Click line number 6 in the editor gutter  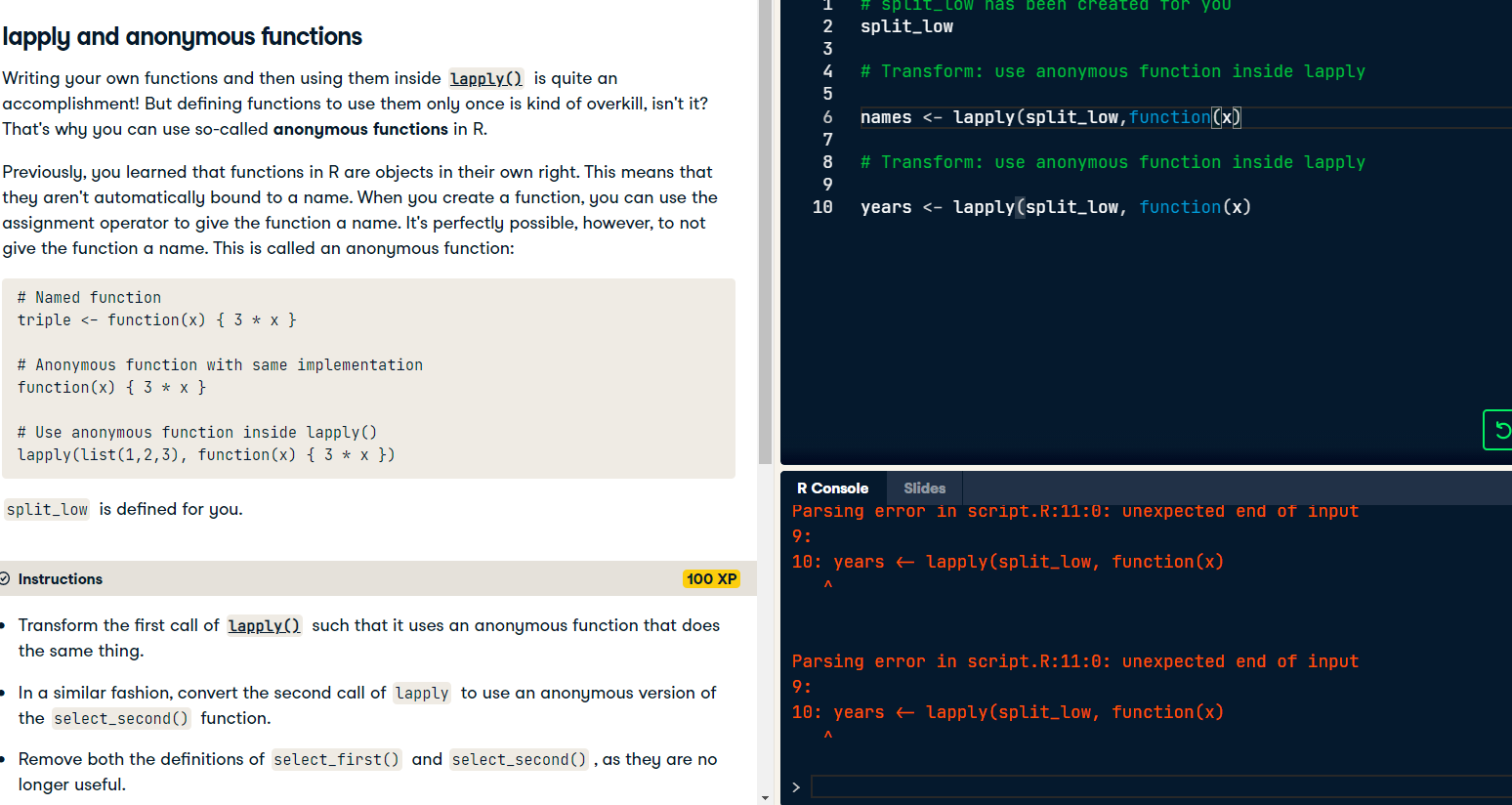point(827,117)
